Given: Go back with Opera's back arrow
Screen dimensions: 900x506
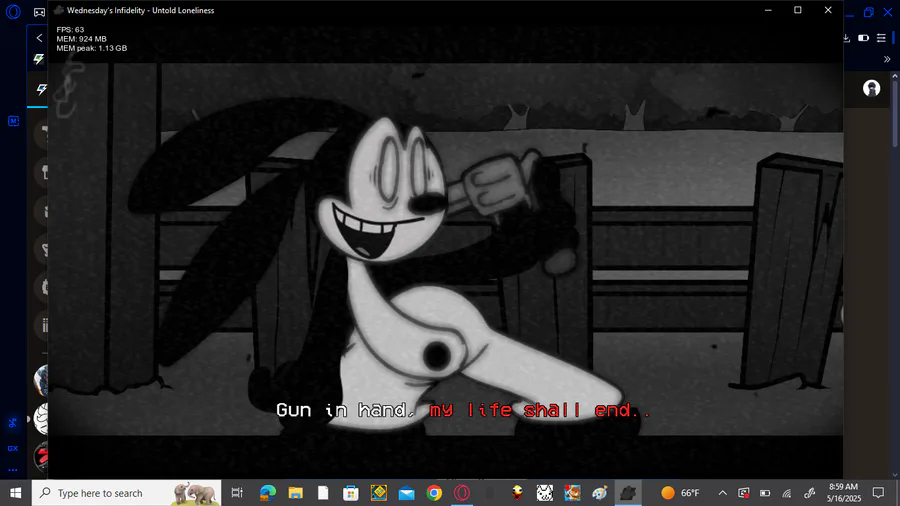Looking at the screenshot, I should tap(39, 38).
